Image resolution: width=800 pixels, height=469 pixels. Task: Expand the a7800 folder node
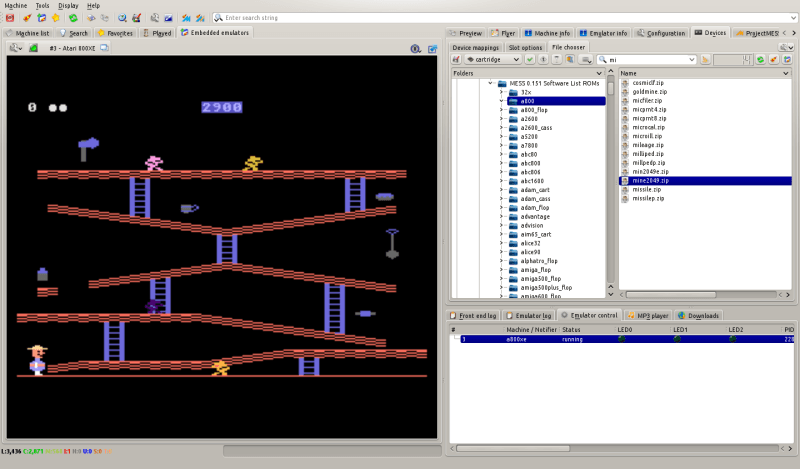coord(501,145)
